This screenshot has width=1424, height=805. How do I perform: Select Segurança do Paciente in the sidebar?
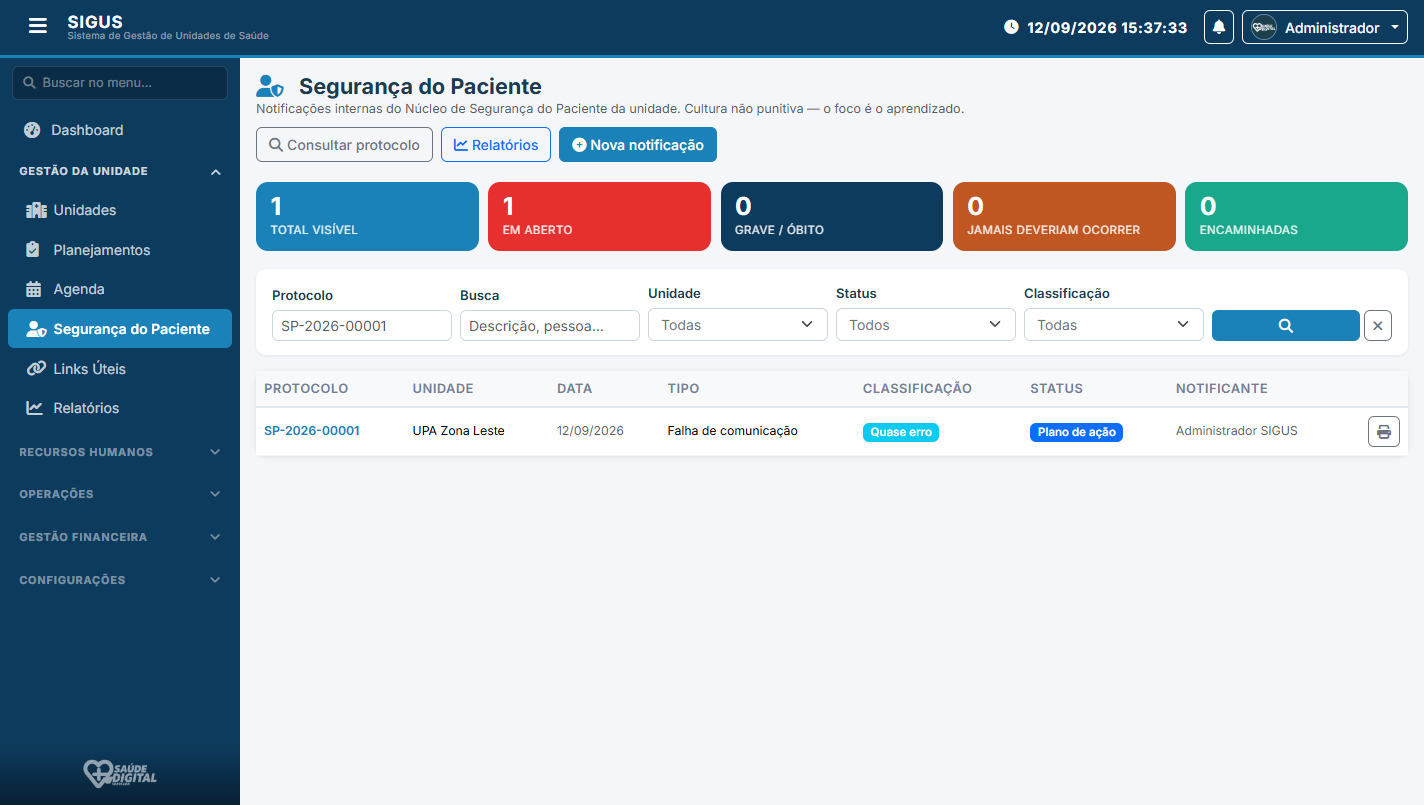(x=120, y=329)
